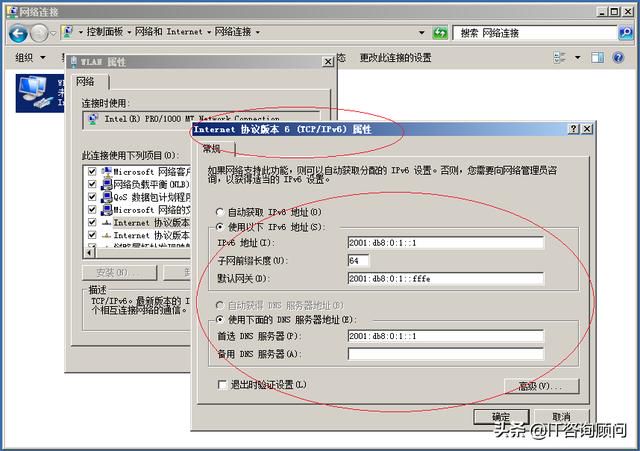
Task: Click the change view icon
Action: pos(559,58)
